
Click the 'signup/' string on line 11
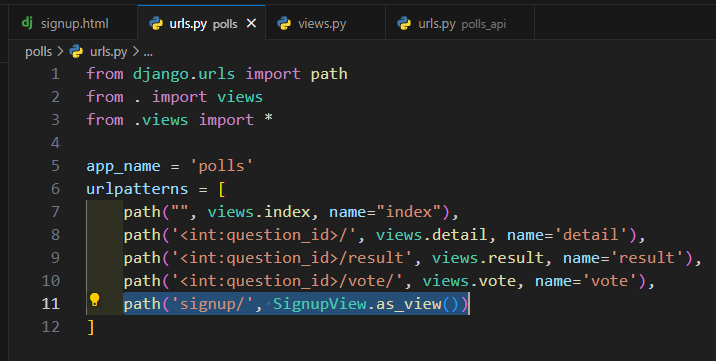(212, 304)
